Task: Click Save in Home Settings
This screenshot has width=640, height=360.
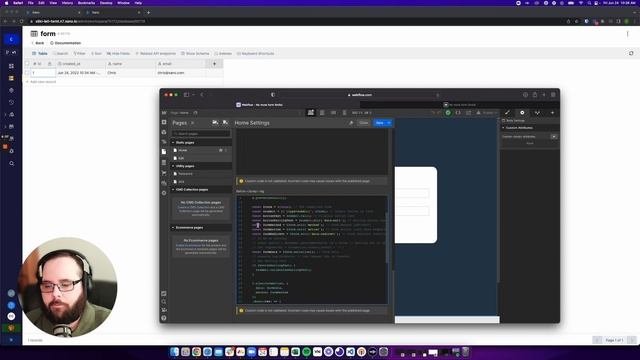Action: (x=380, y=123)
